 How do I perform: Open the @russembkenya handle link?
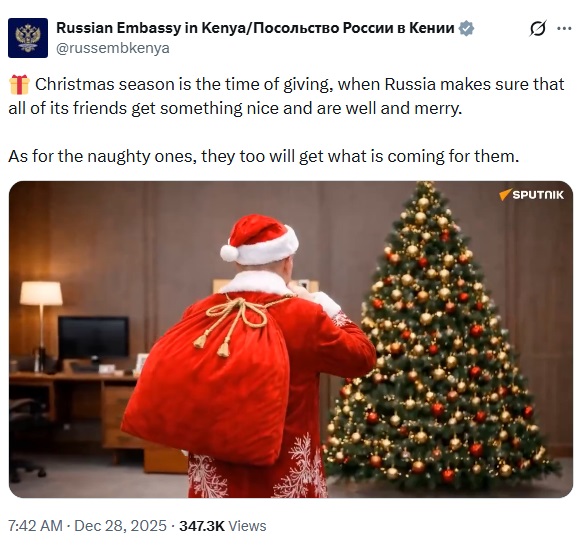(x=113, y=48)
